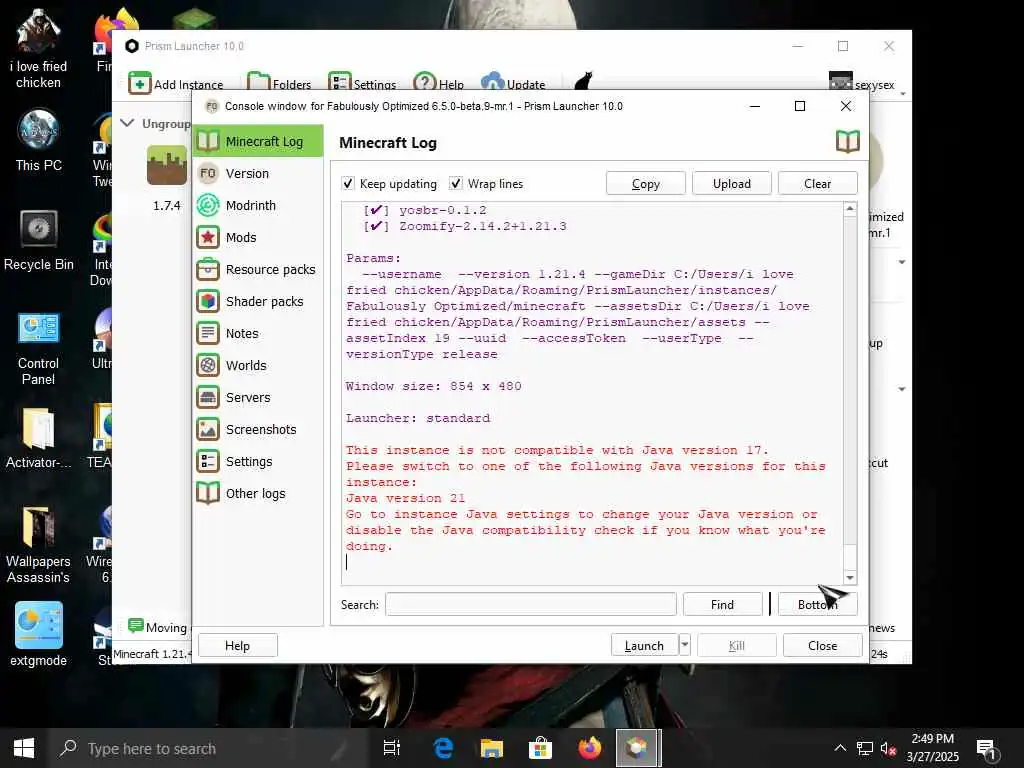
Task: Copy the log with Copy button
Action: pos(645,184)
